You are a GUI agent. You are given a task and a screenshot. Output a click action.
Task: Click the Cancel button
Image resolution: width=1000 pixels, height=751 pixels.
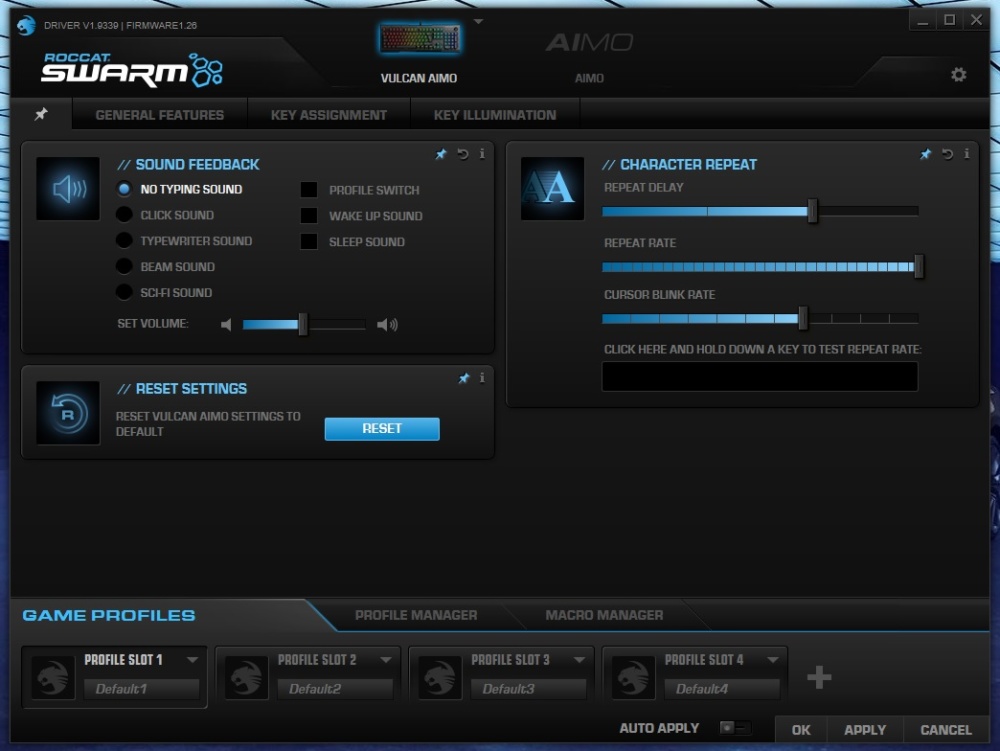click(946, 730)
